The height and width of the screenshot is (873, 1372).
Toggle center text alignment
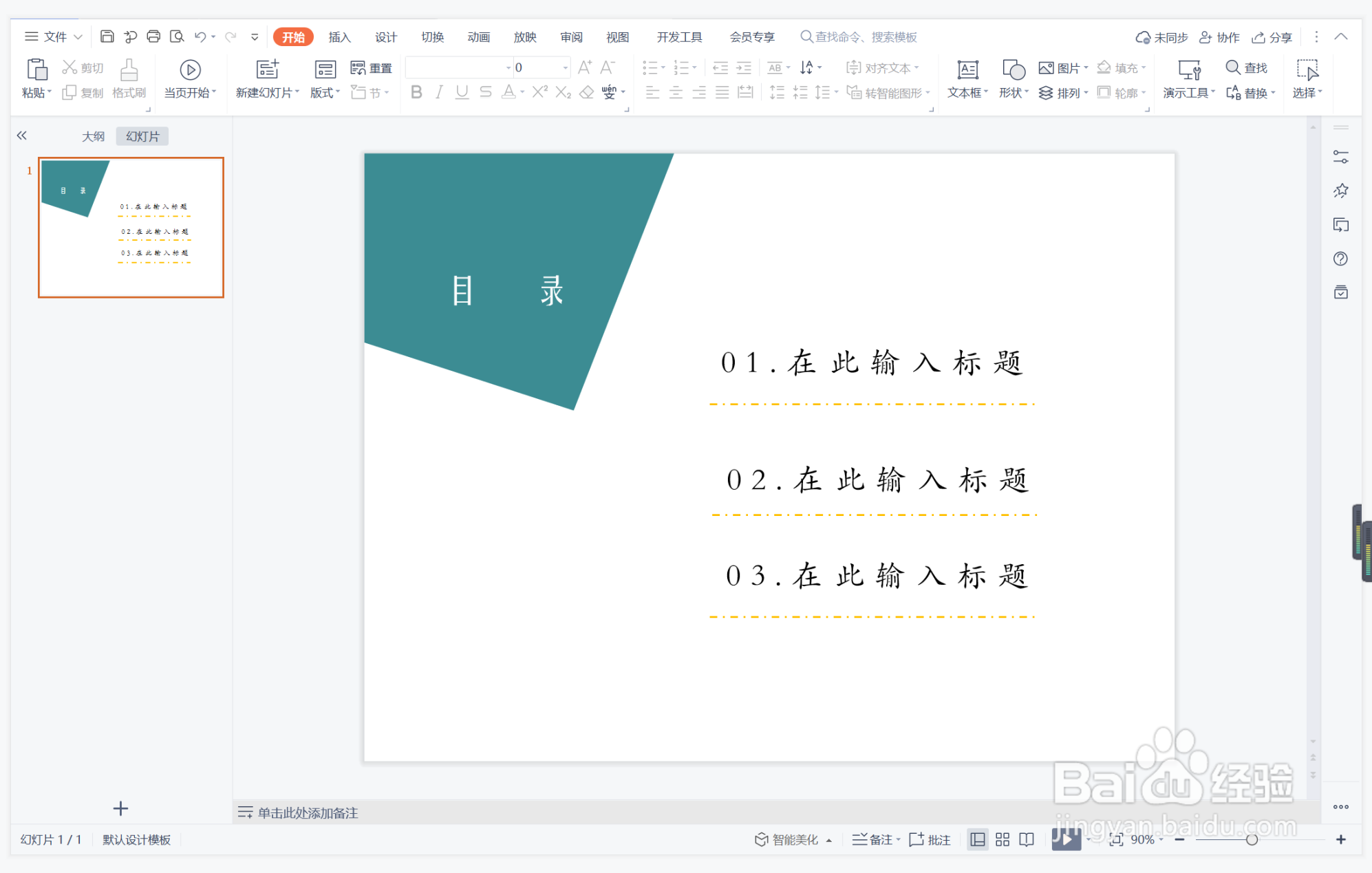pyautogui.click(x=676, y=92)
